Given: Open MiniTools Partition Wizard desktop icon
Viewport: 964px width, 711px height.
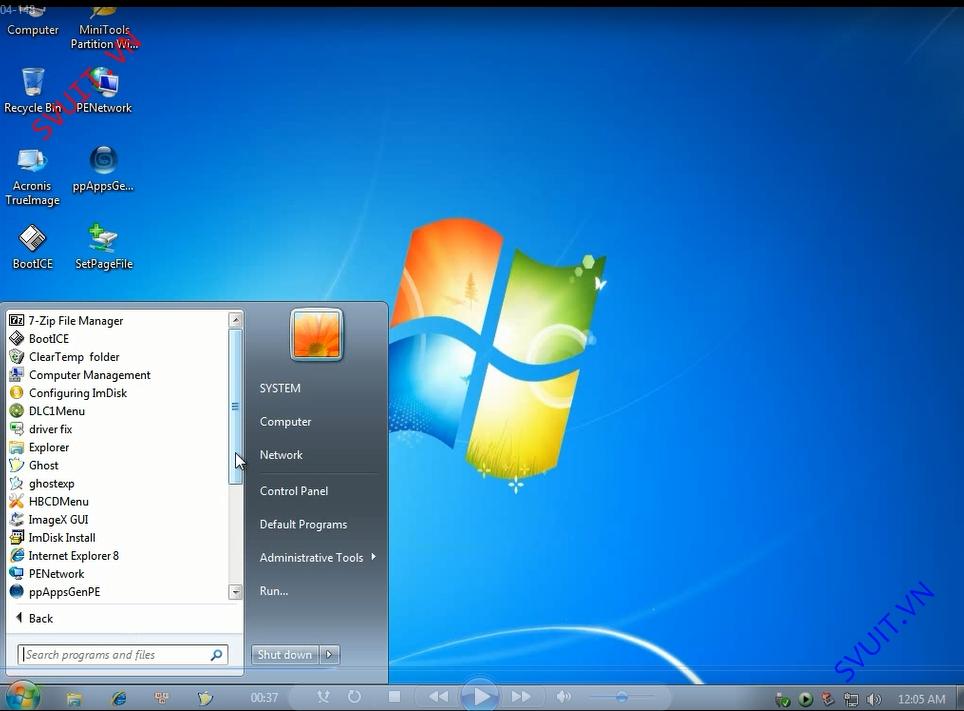Looking at the screenshot, I should coord(104,28).
